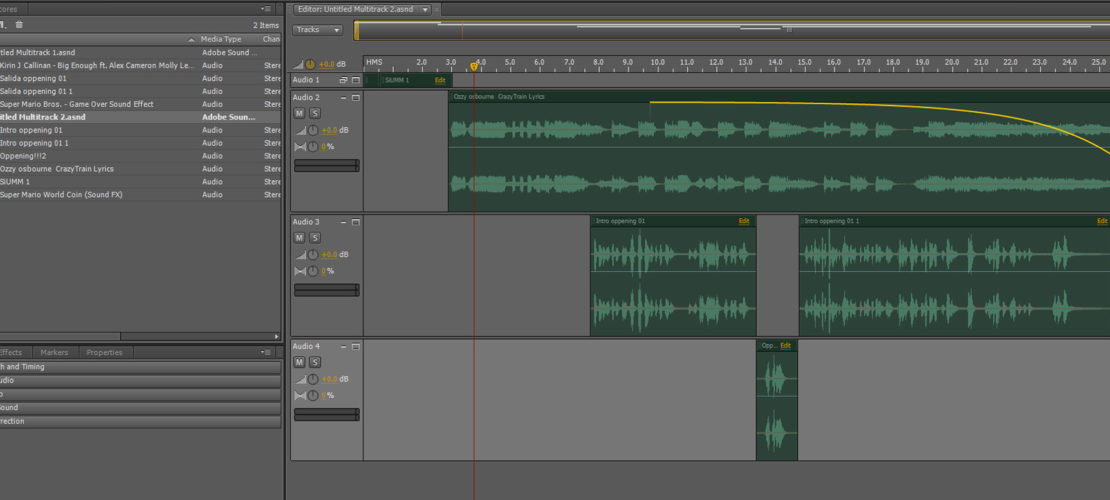
Task: Mute the Audio 4 track
Action: (299, 362)
